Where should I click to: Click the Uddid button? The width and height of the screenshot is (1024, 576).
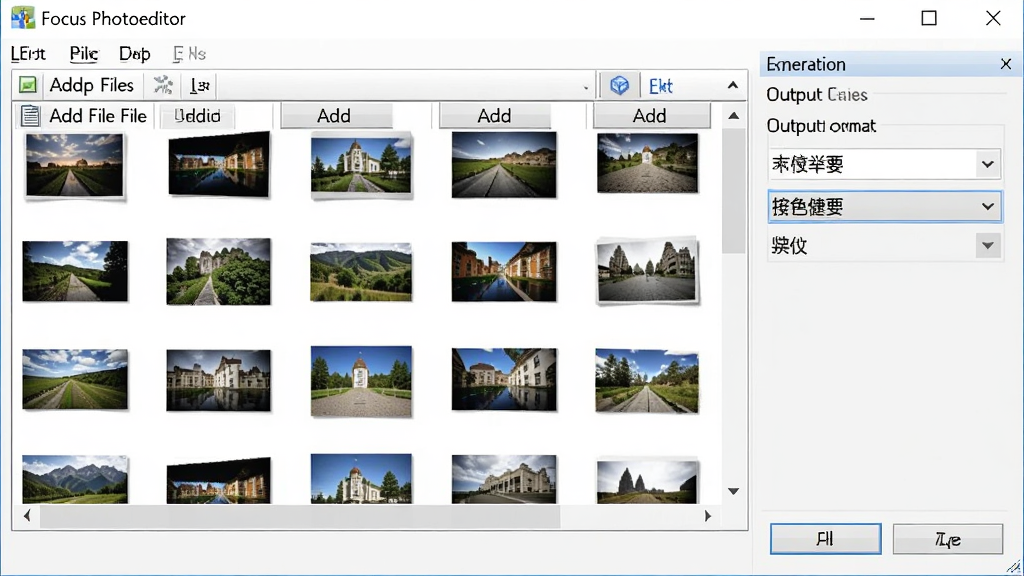tap(197, 116)
